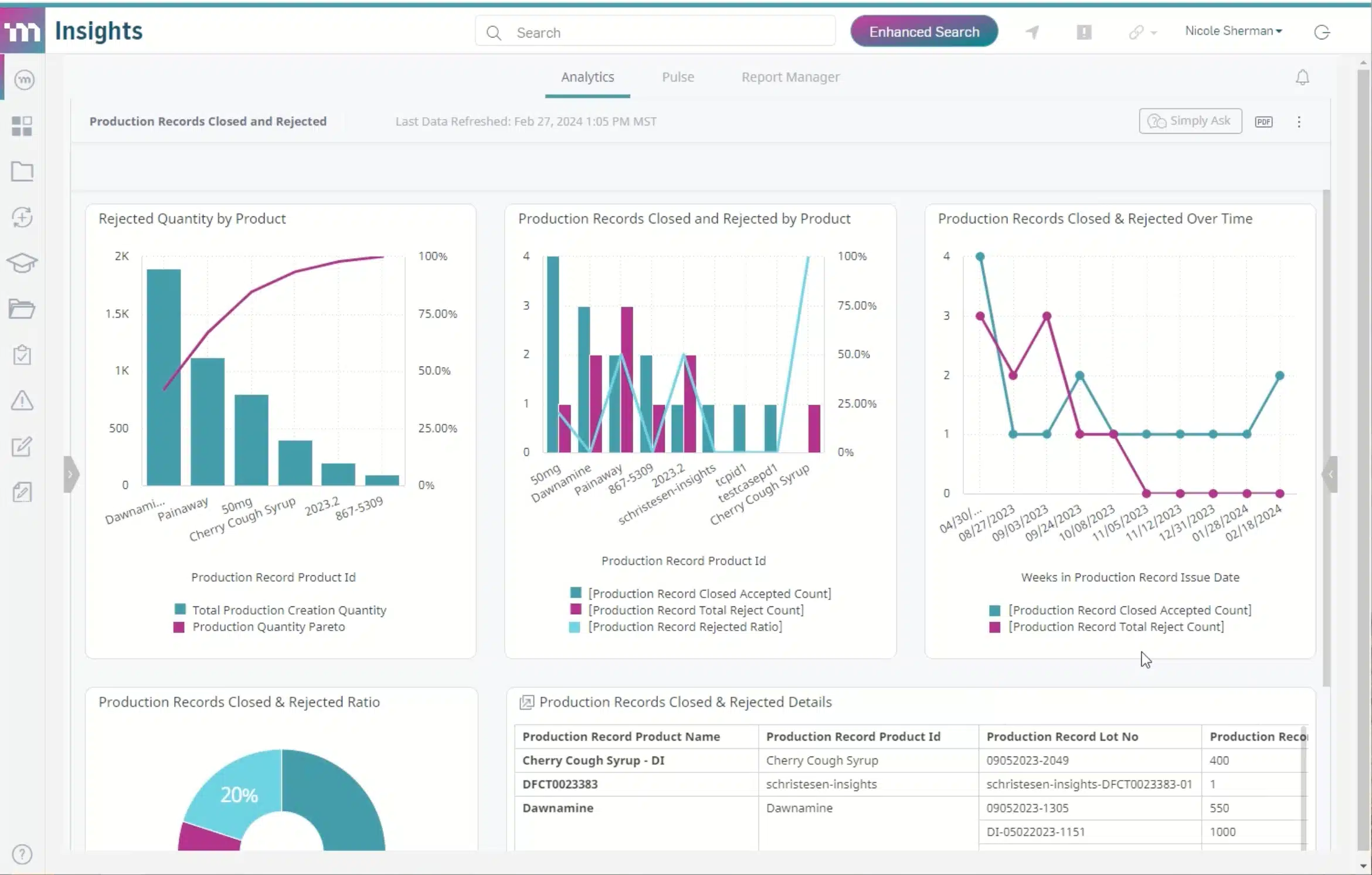Toggle the help/question mark icon
Image resolution: width=1372 pixels, height=875 pixels.
[x=22, y=854]
